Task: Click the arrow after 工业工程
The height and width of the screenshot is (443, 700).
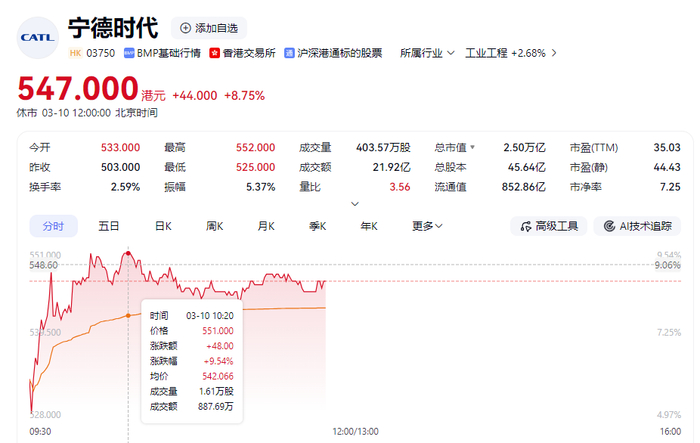Action: click(554, 53)
